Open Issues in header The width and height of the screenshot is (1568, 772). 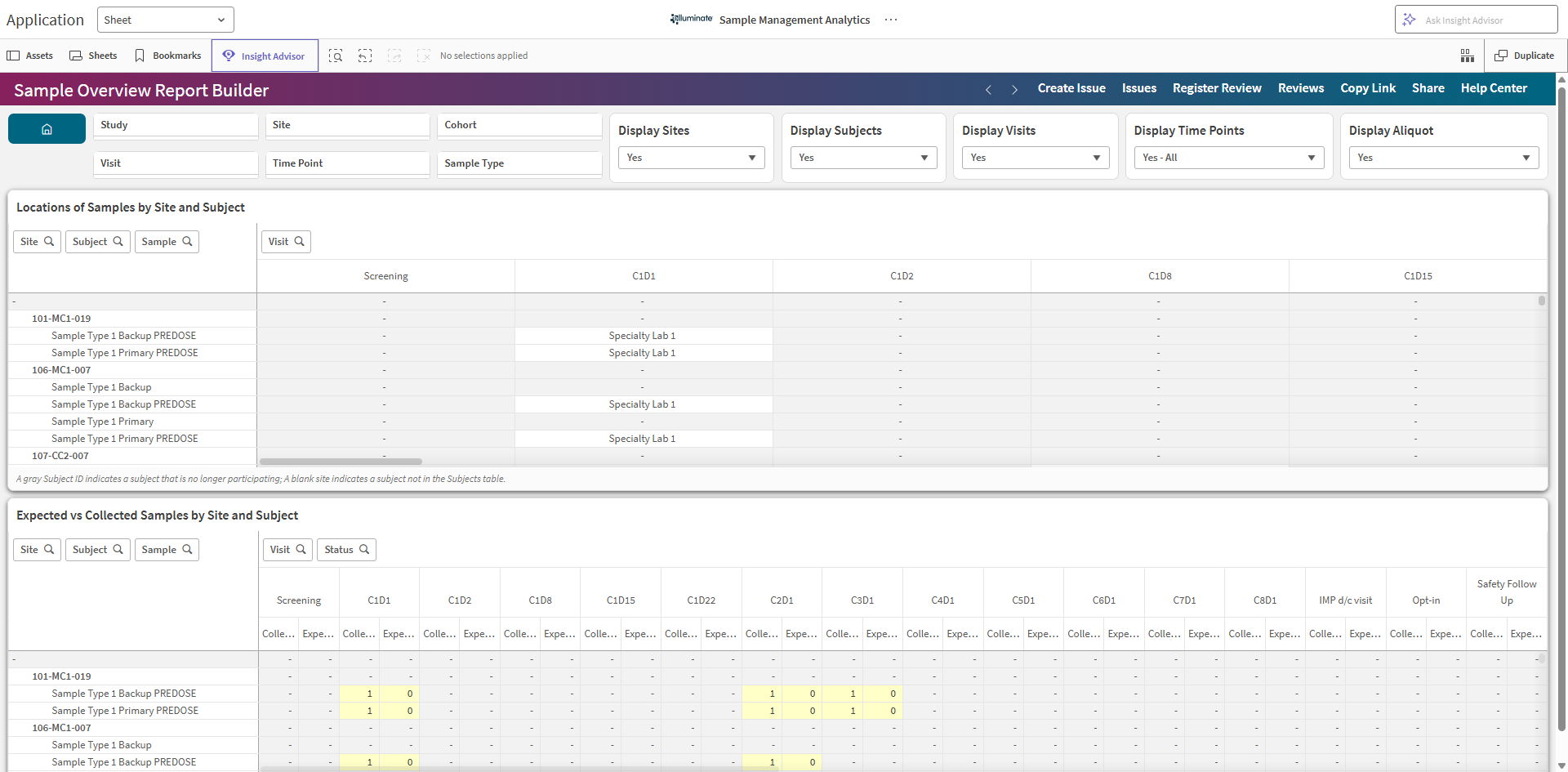point(1139,88)
